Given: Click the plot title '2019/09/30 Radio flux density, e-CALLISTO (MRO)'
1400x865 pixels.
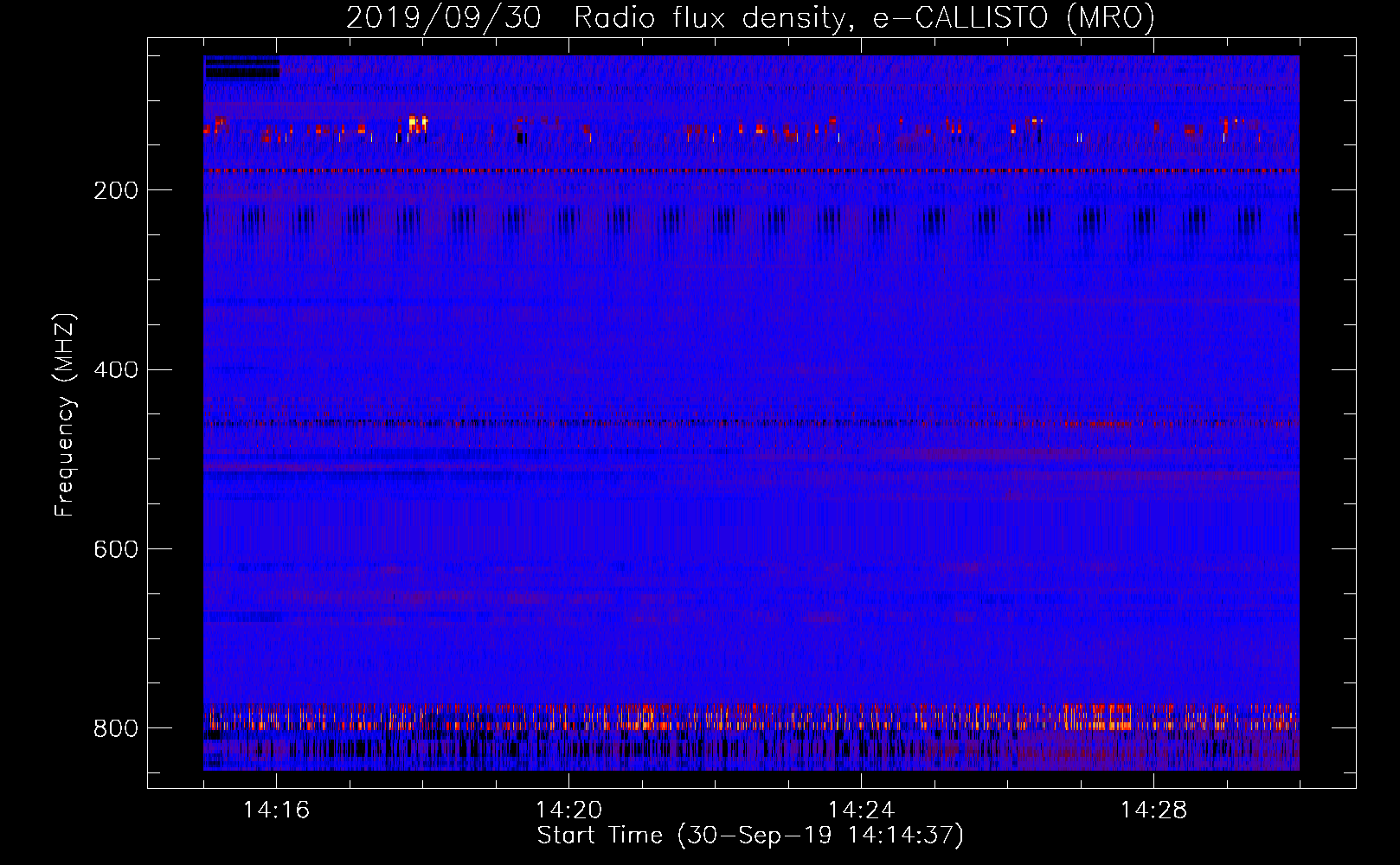Looking at the screenshot, I should point(750,17).
